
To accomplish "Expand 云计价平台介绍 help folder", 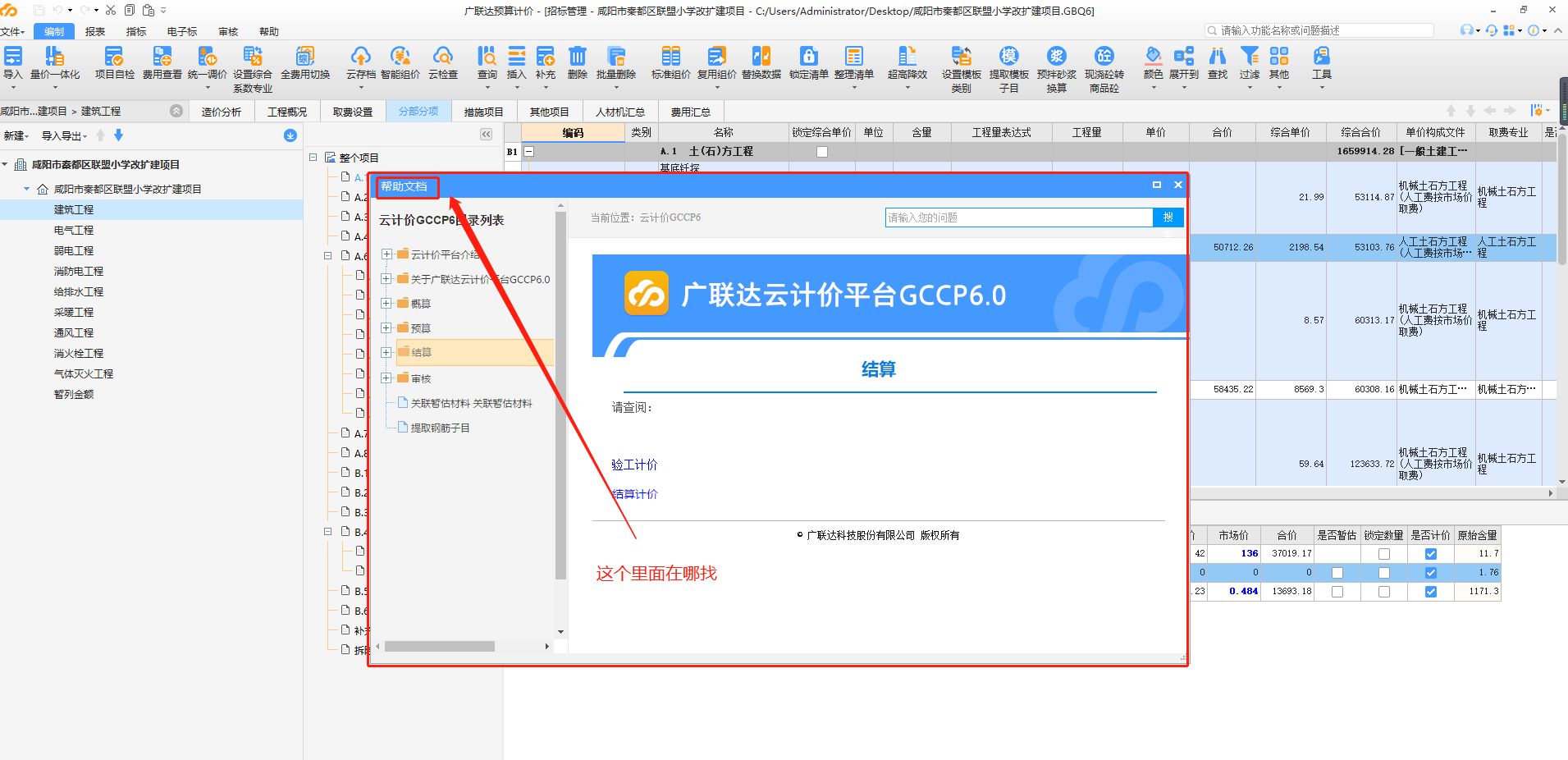I will coord(386,254).
